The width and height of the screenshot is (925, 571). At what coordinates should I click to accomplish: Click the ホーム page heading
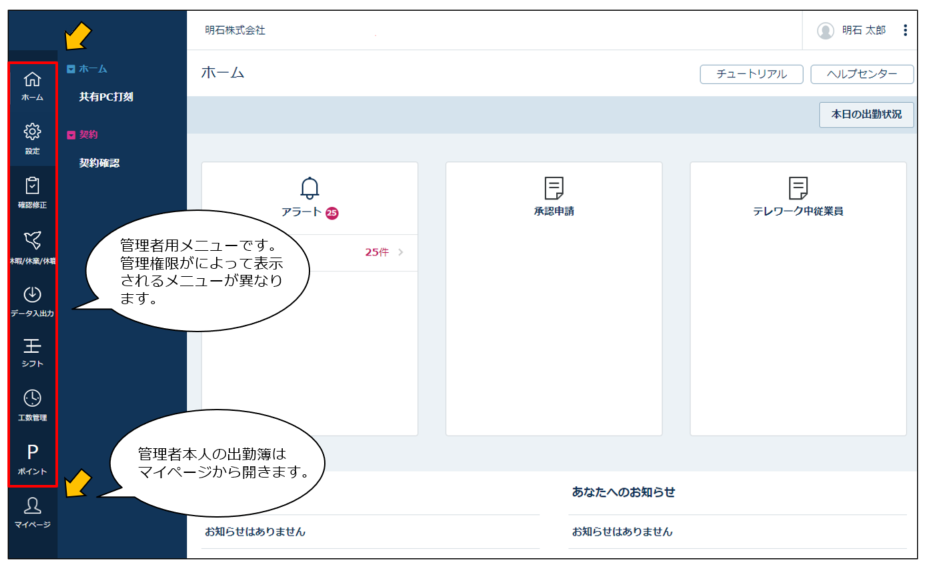(222, 73)
